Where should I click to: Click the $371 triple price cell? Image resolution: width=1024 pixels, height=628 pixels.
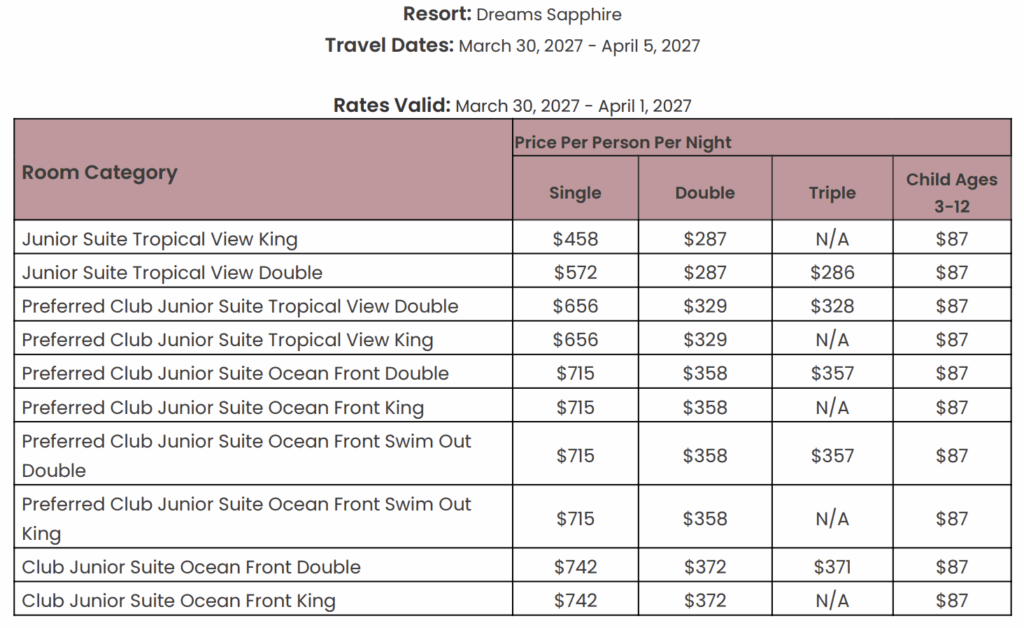click(x=832, y=567)
